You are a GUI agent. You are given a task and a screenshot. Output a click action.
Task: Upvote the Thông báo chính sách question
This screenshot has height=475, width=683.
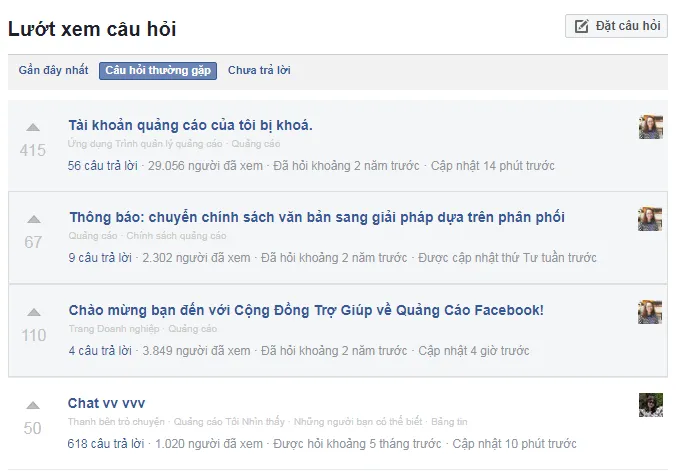tap(34, 219)
